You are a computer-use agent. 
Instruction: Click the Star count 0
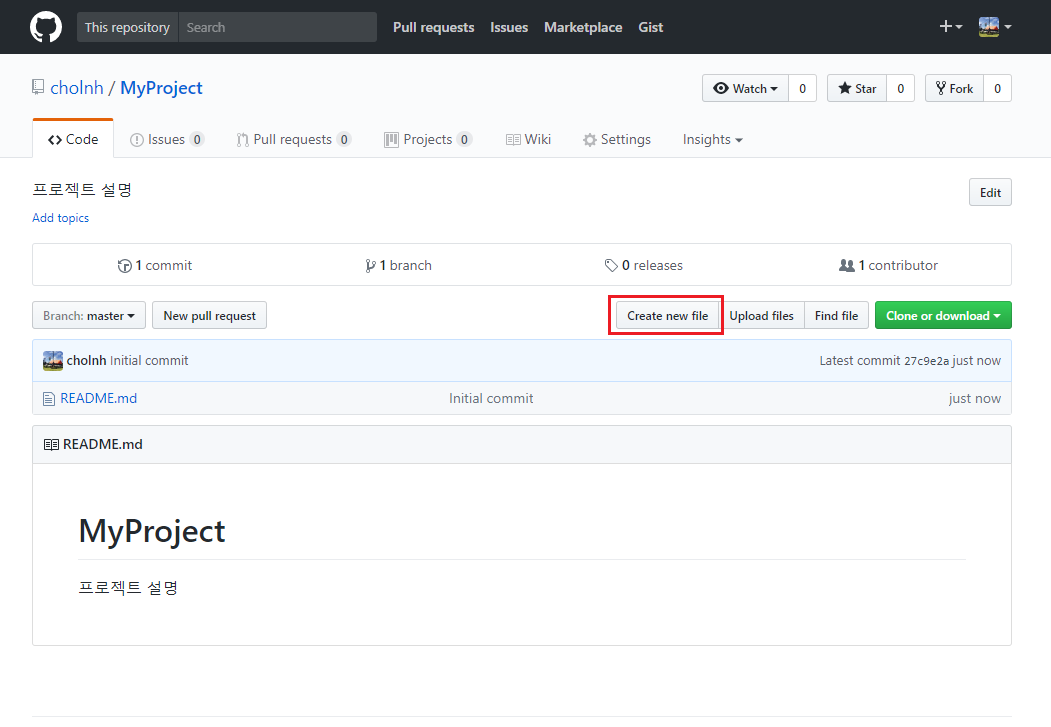point(900,88)
